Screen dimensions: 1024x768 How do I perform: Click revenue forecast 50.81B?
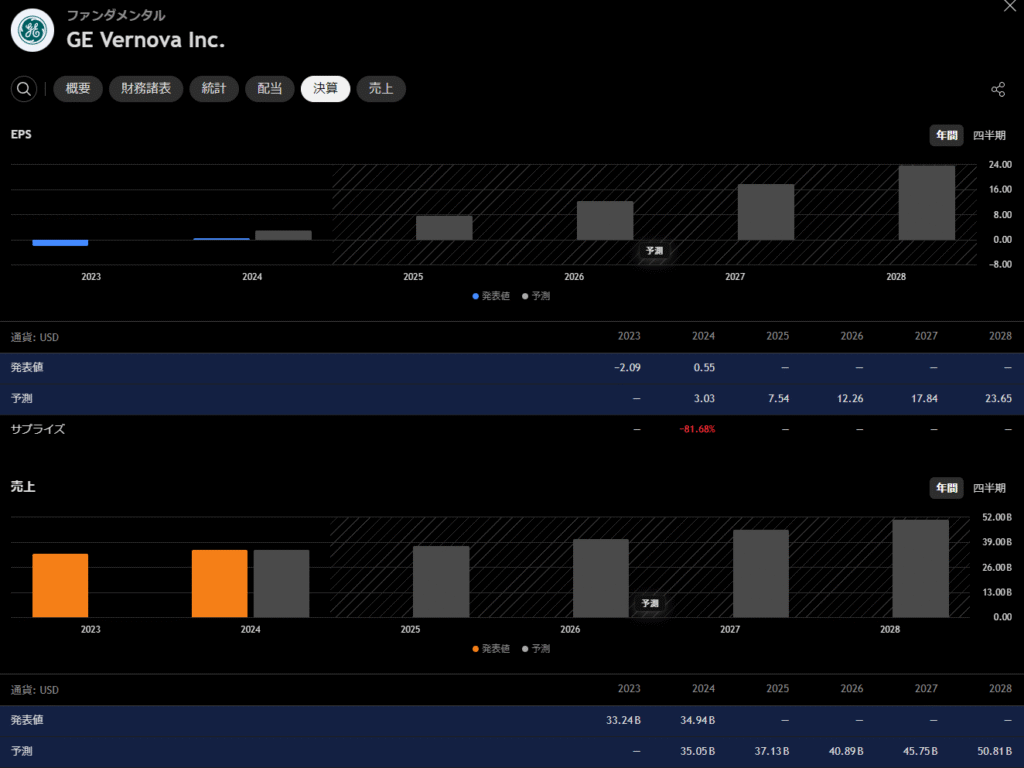[995, 751]
